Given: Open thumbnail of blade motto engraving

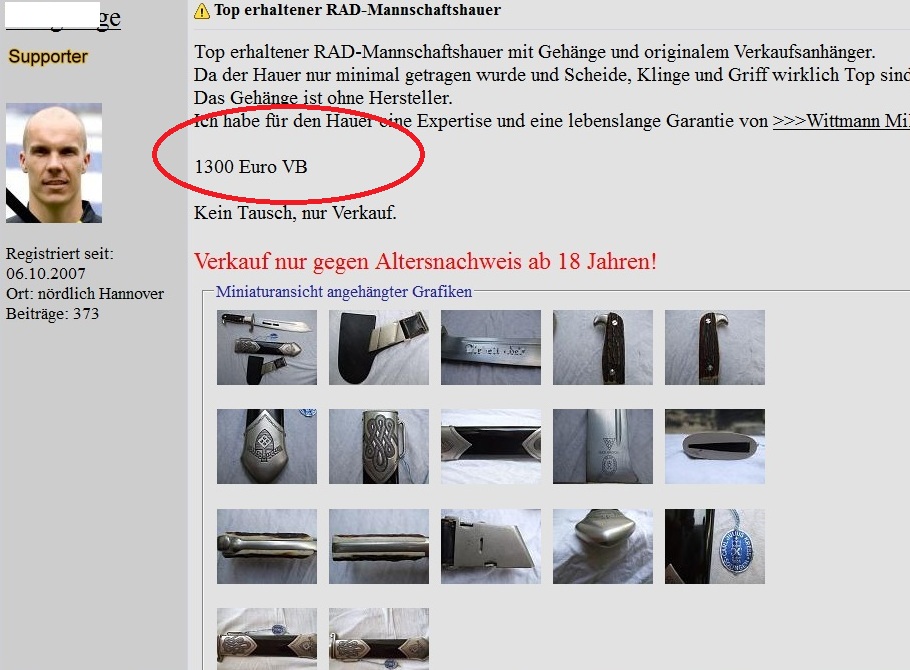Looking at the screenshot, I should 491,347.
